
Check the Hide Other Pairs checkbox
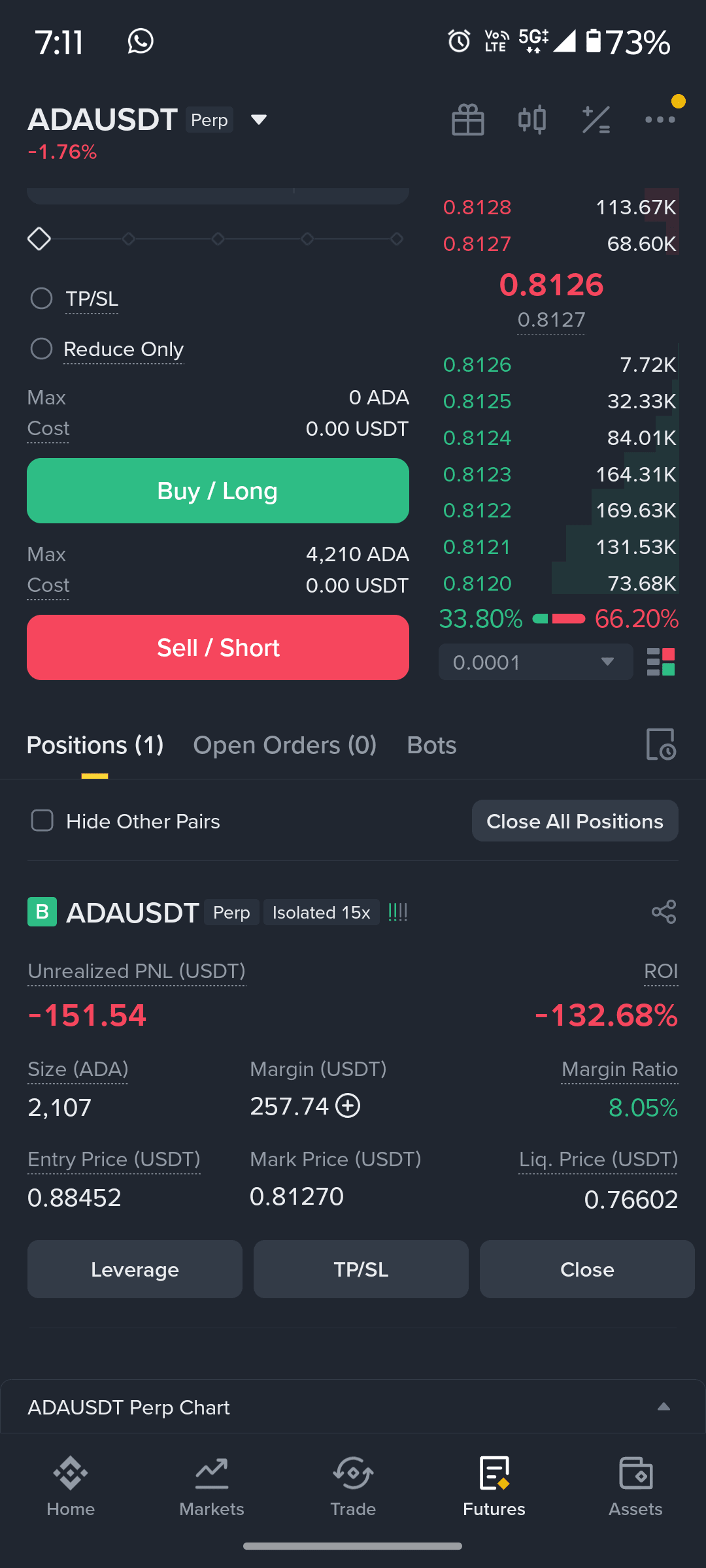(42, 821)
